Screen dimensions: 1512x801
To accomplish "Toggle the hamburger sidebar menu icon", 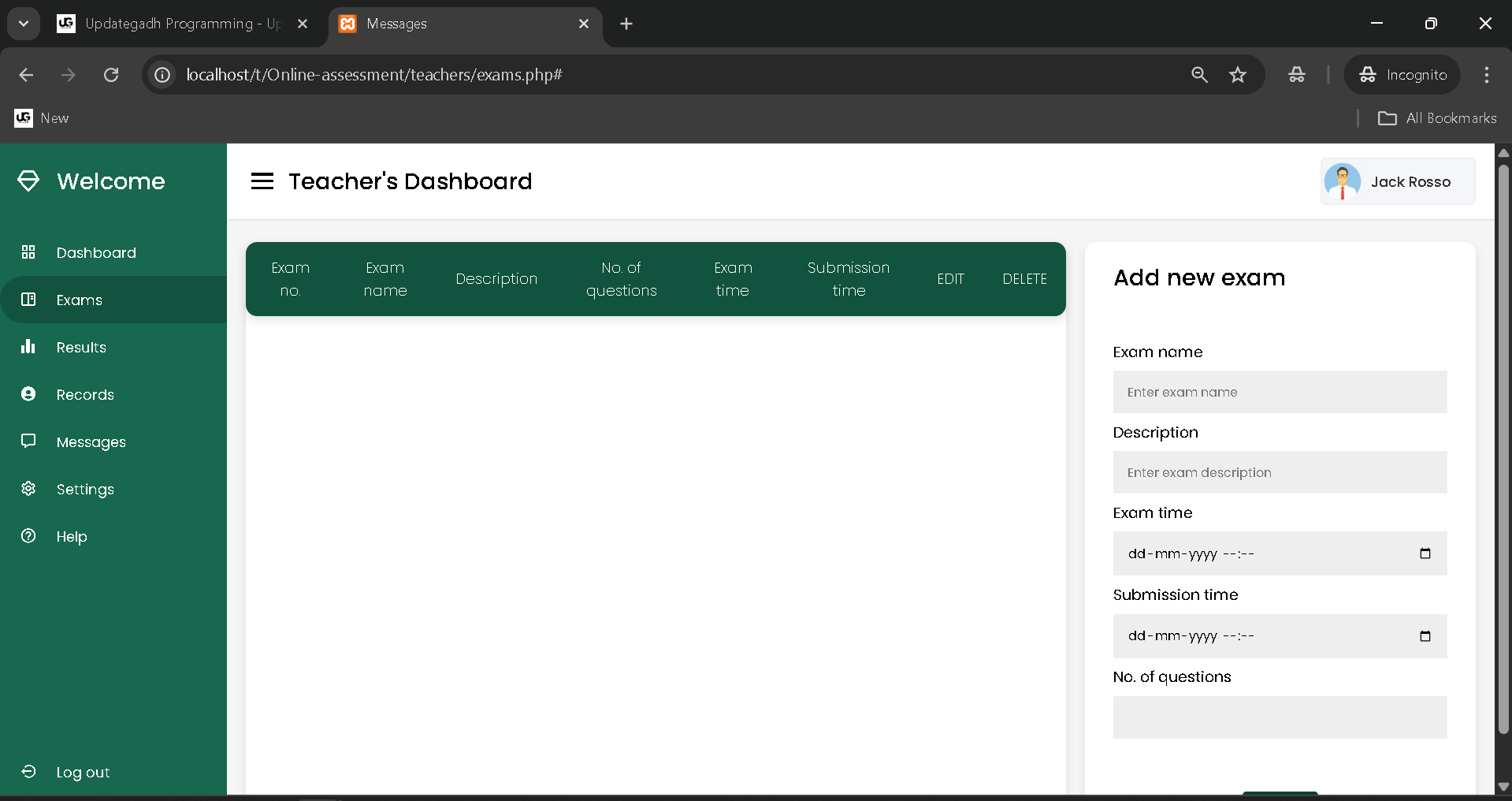I will pos(262,181).
